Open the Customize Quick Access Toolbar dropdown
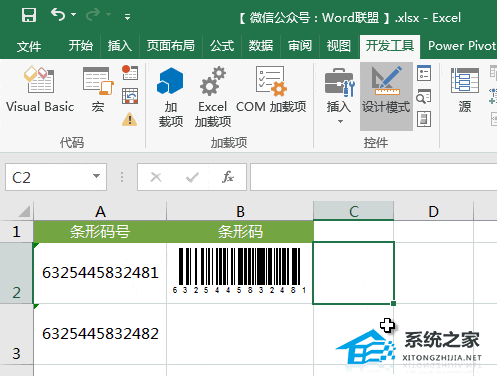 pyautogui.click(x=127, y=16)
